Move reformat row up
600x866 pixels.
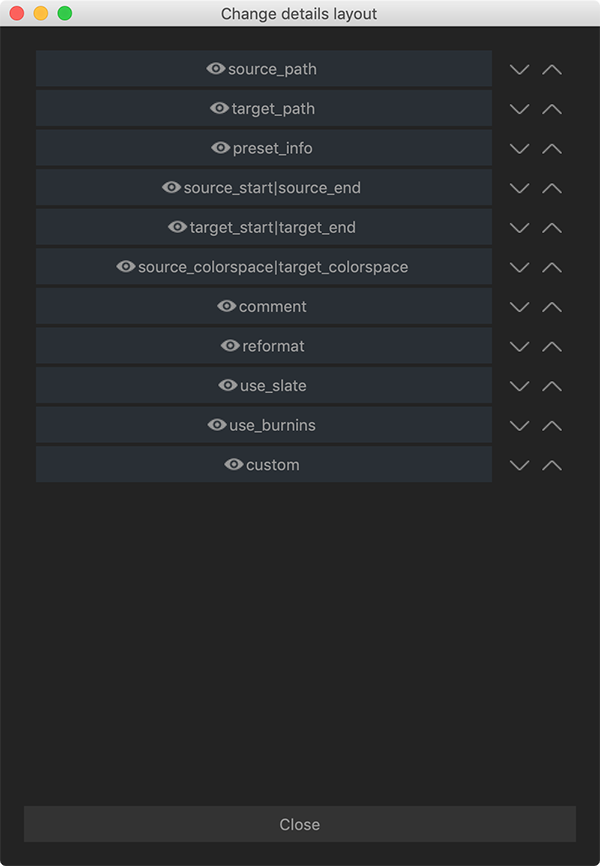552,347
